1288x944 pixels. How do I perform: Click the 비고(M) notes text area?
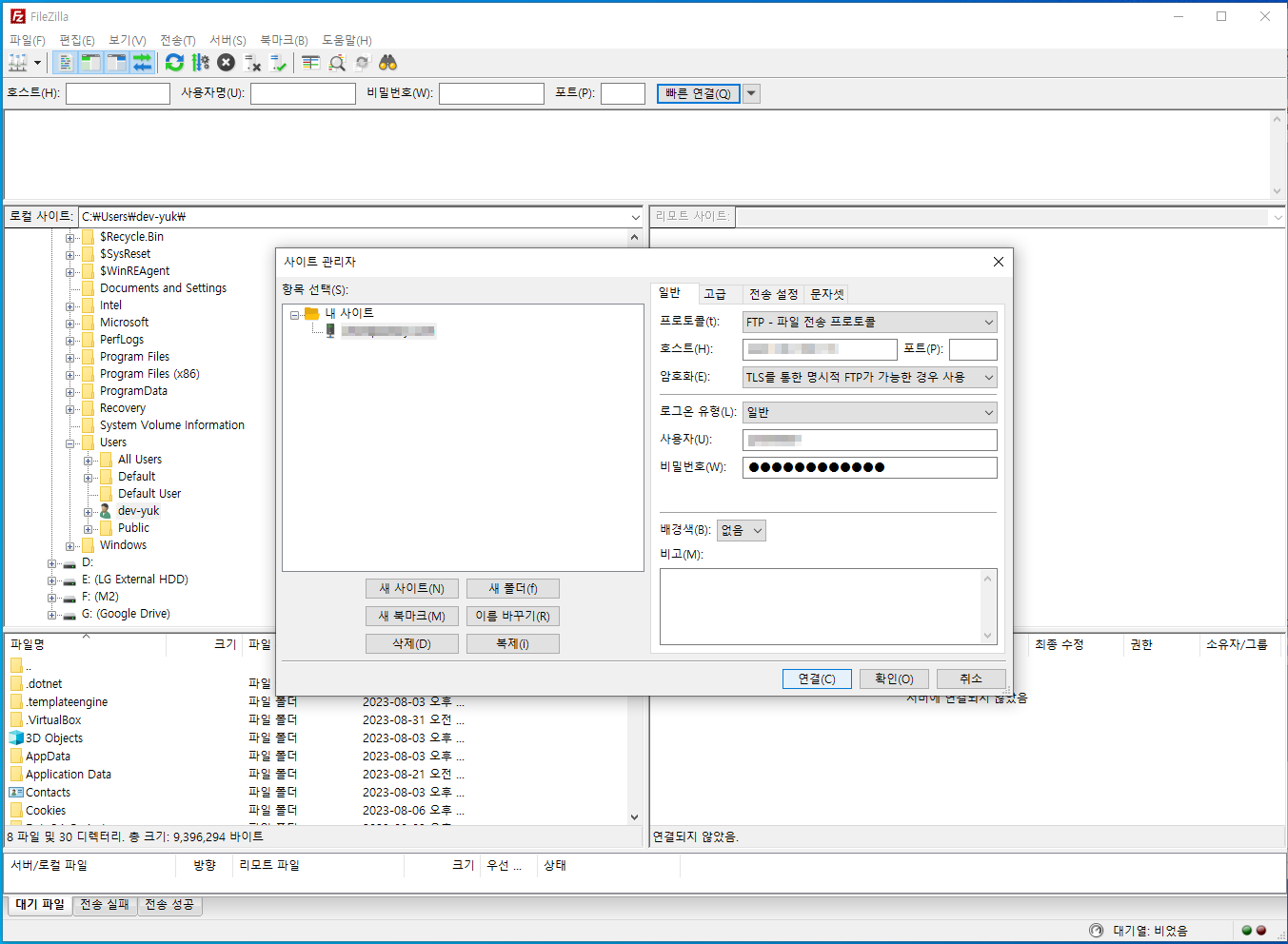(828, 607)
